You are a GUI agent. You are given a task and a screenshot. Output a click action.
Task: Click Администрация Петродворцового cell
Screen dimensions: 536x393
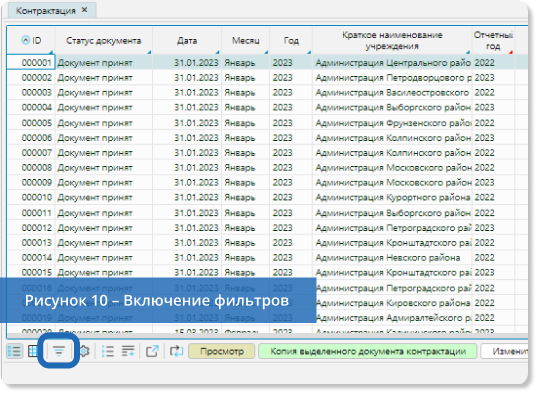[392, 78]
